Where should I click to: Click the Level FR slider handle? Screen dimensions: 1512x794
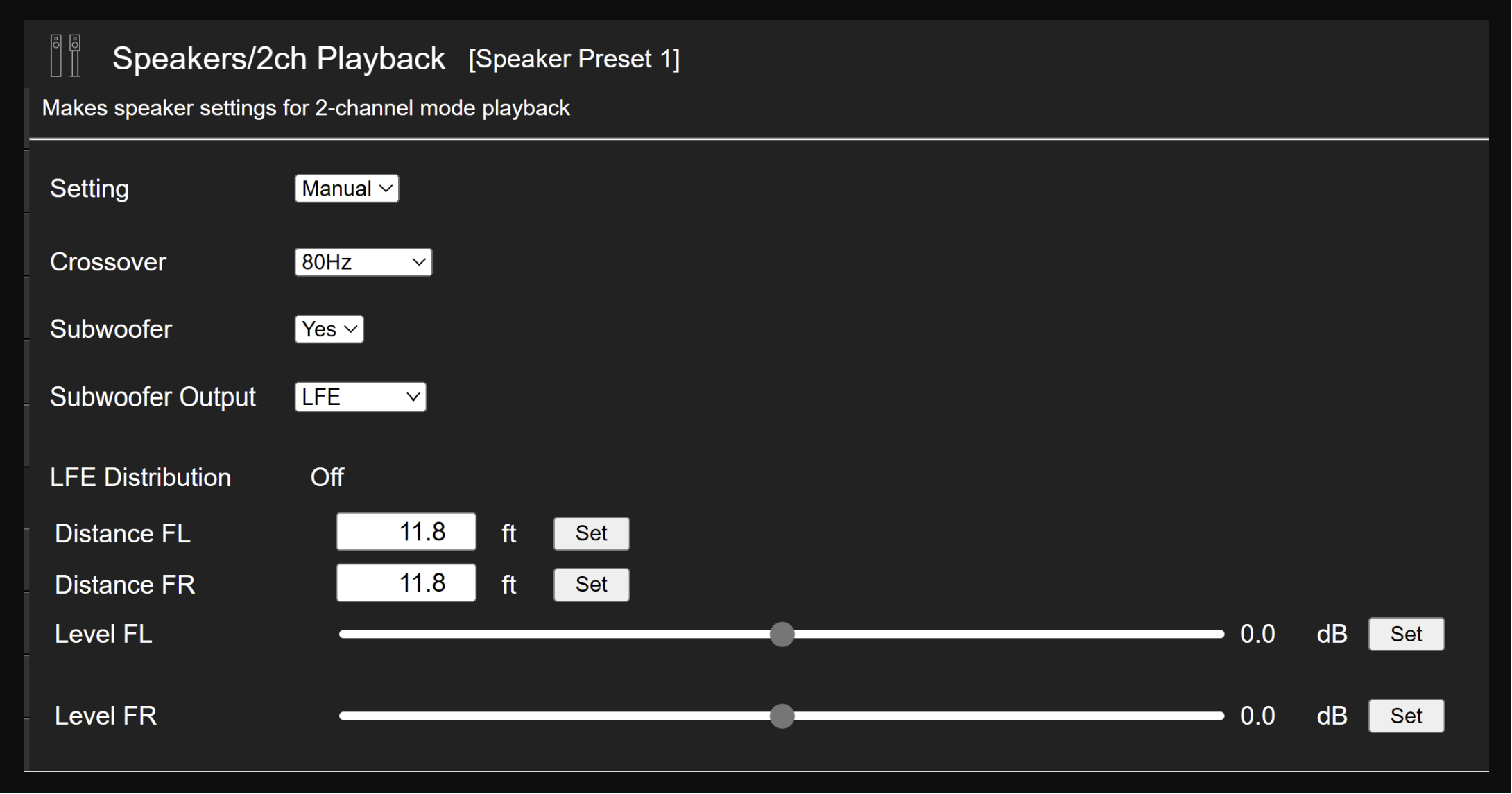[x=782, y=716]
